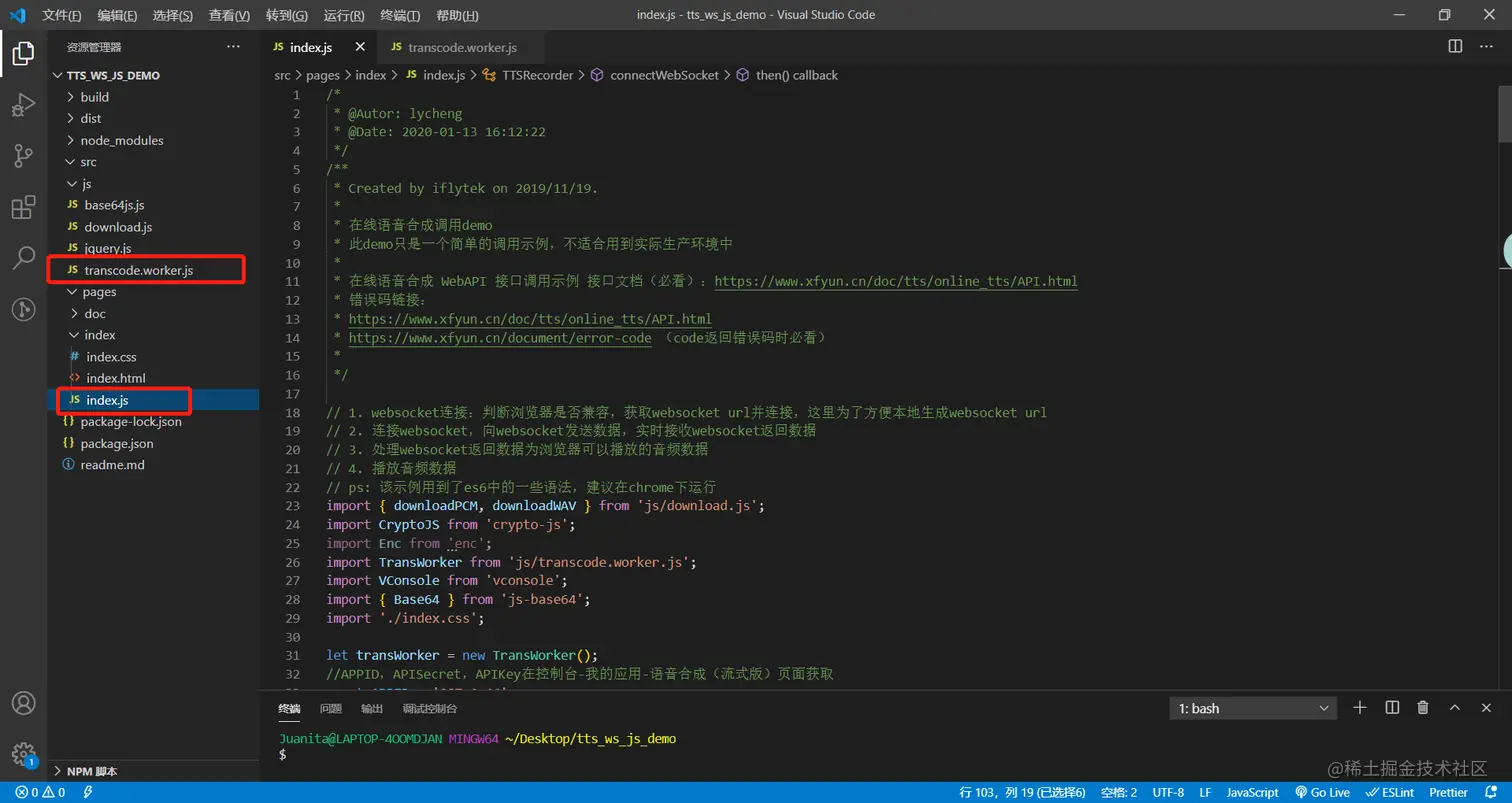
Task: Open the Source Control view
Action: pyautogui.click(x=23, y=156)
